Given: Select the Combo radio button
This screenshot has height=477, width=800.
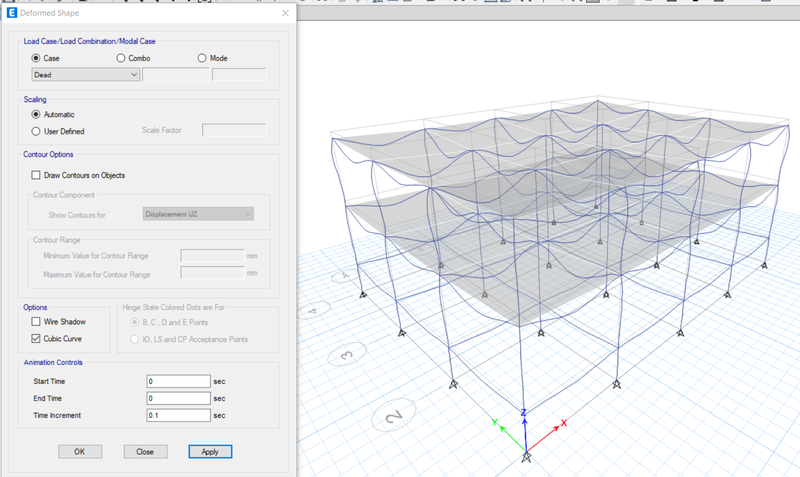Looking at the screenshot, I should 121,58.
